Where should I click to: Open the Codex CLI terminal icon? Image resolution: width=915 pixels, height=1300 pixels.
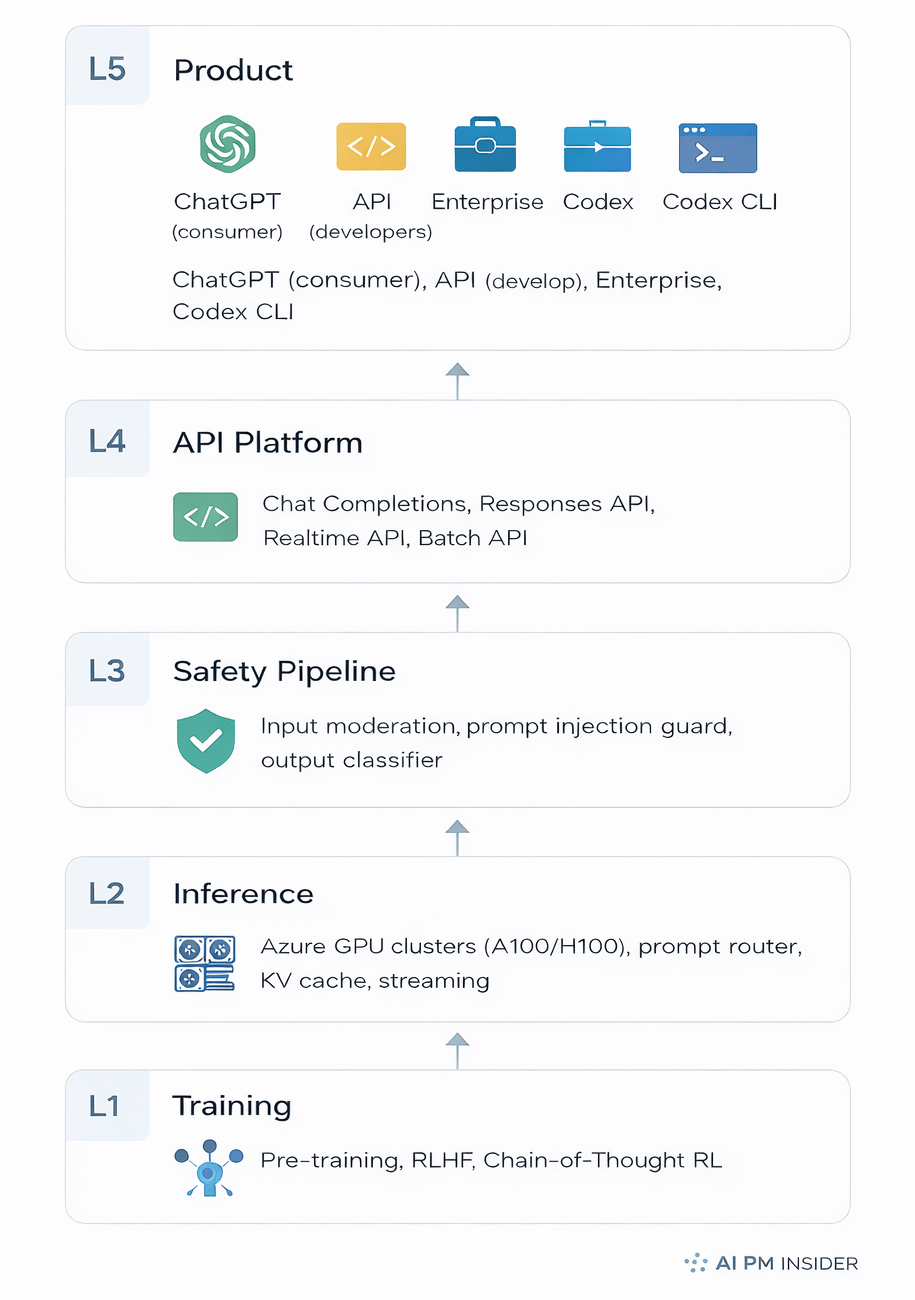click(x=717, y=148)
